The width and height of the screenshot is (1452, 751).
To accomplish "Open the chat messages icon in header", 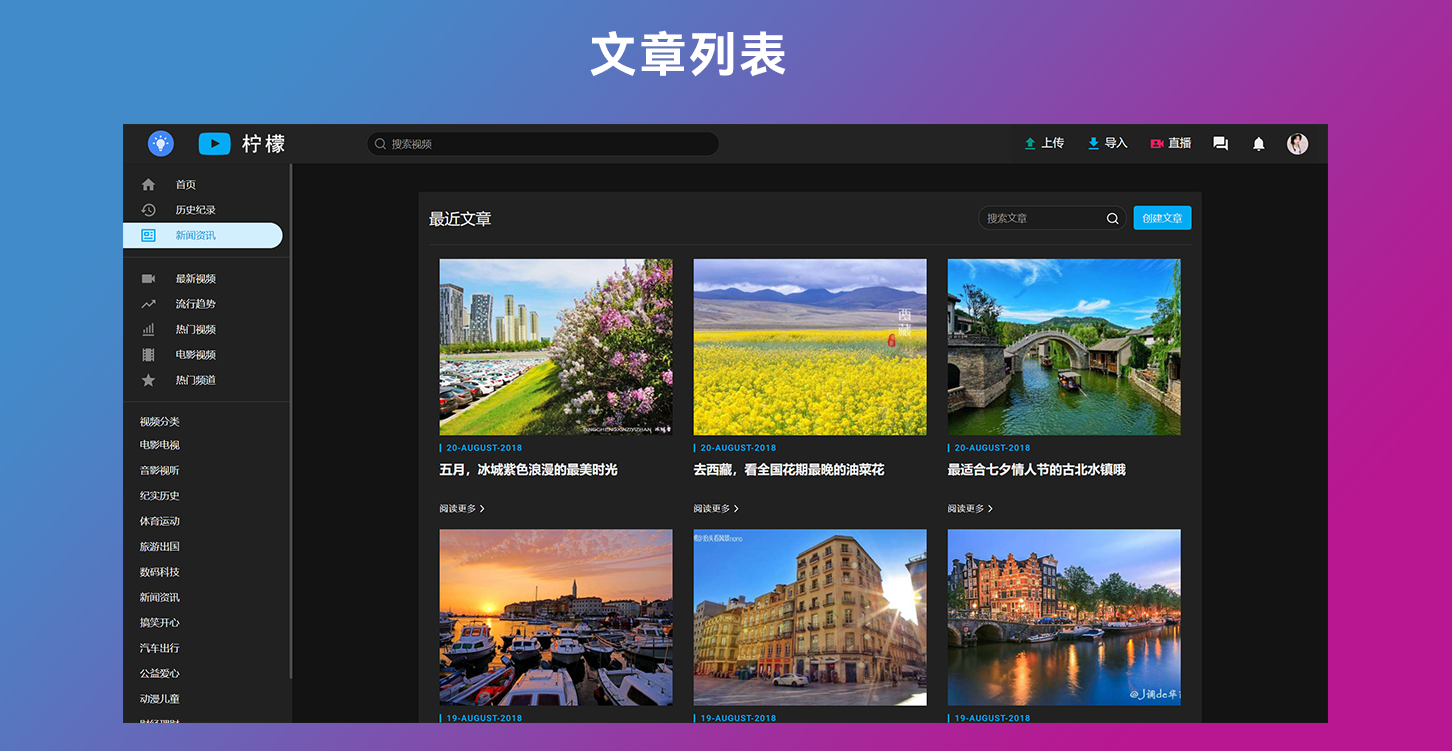I will pyautogui.click(x=1220, y=144).
